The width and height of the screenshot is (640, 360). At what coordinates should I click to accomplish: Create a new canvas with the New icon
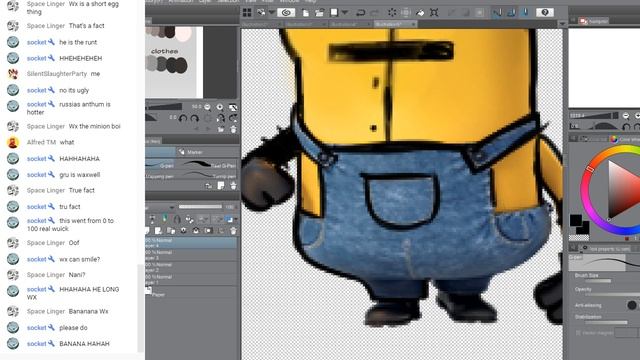[x=305, y=13]
